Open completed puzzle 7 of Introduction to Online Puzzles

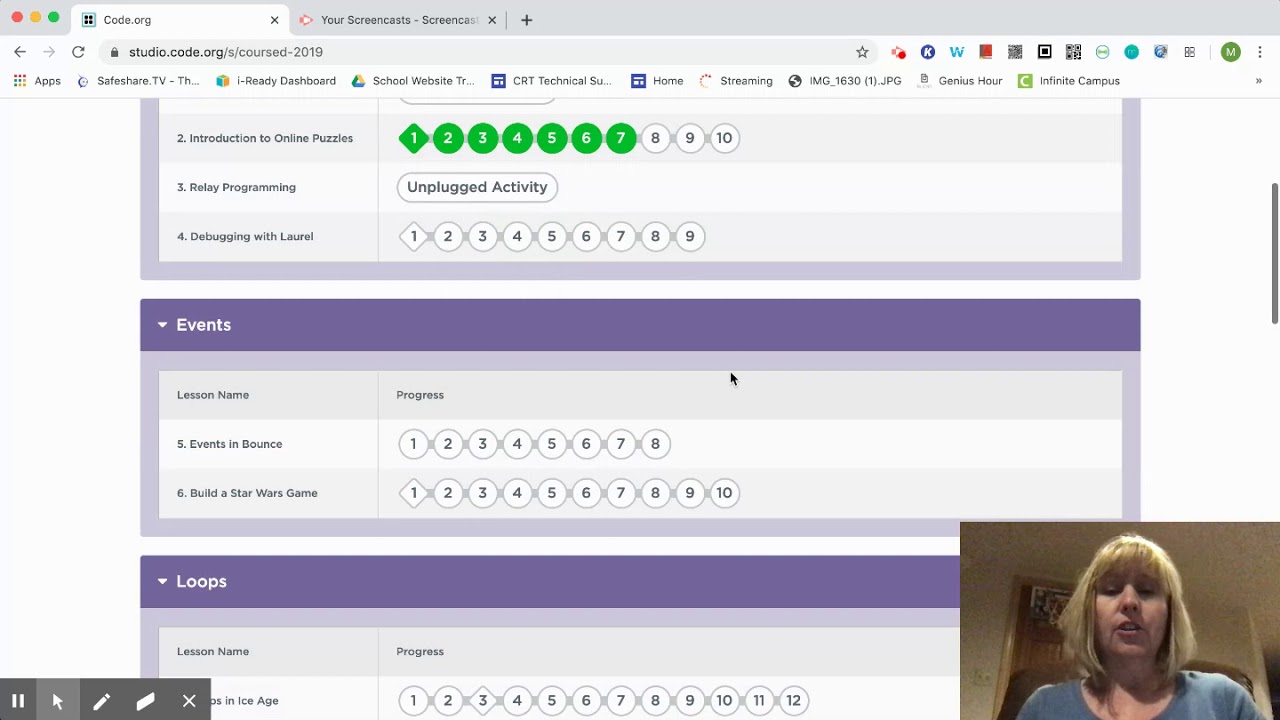point(621,138)
